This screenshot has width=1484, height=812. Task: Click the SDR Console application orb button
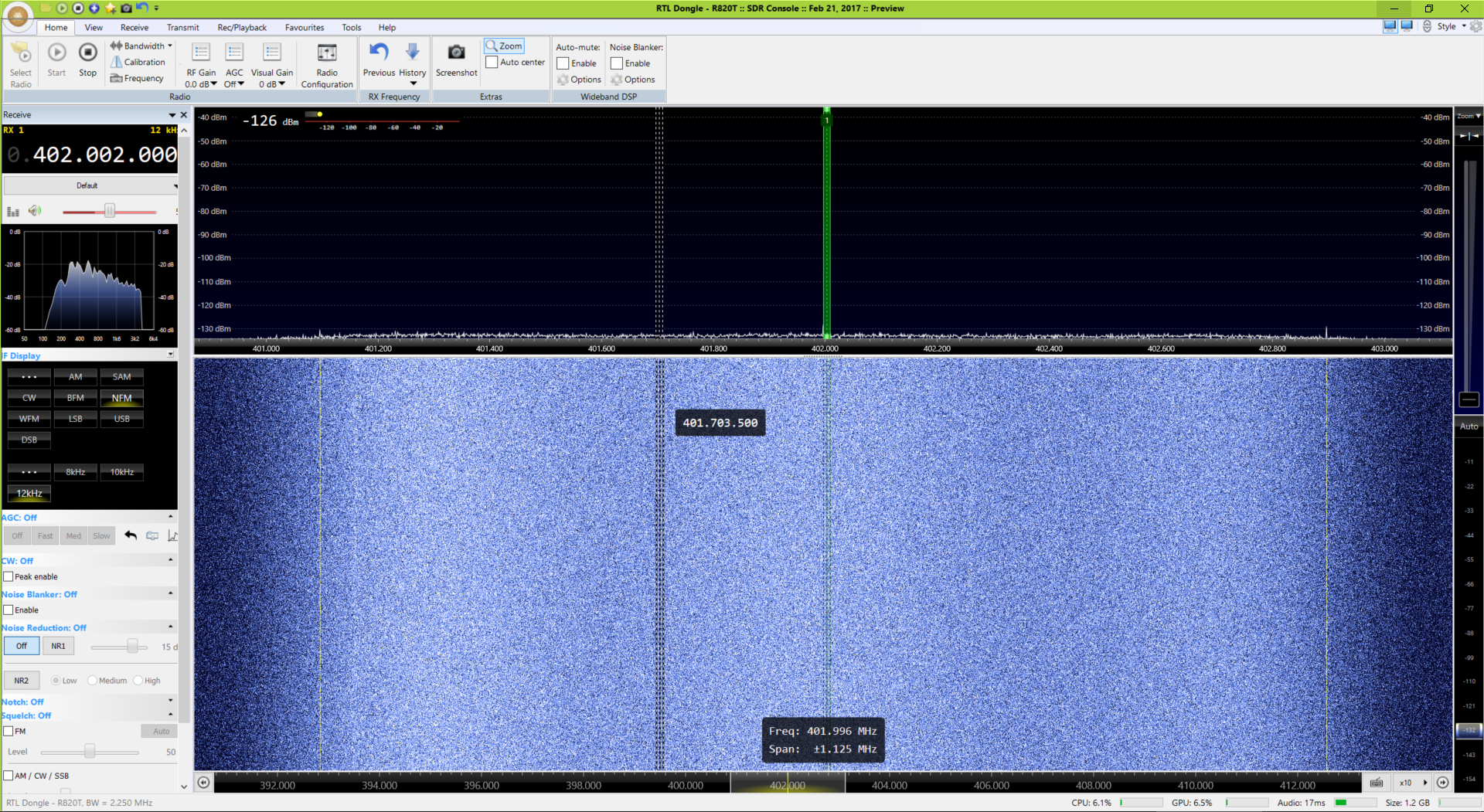18,15
